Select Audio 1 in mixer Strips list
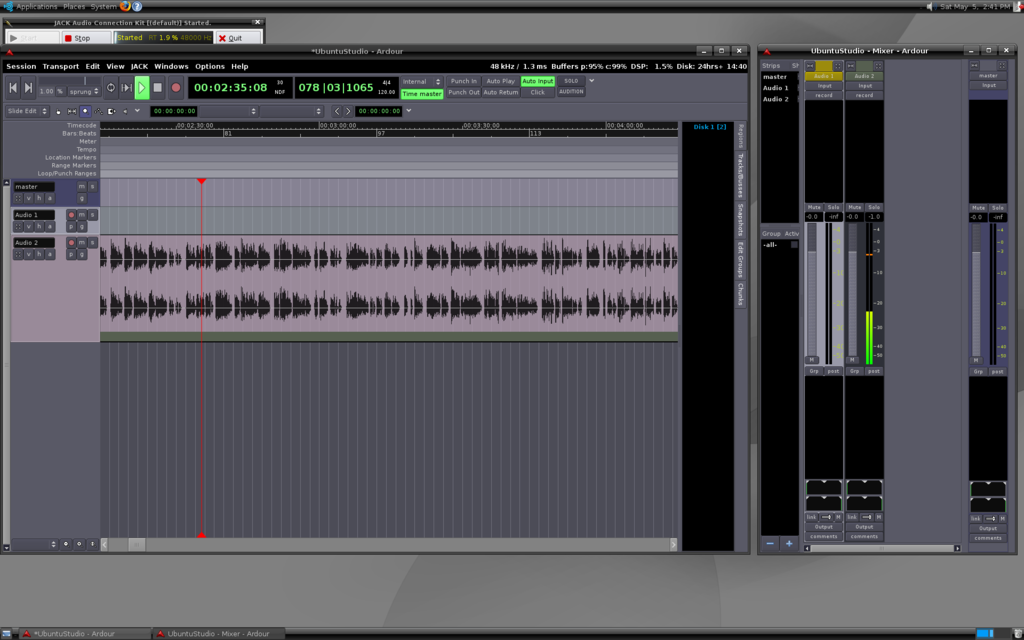Viewport: 1024px width, 640px height. point(776,88)
